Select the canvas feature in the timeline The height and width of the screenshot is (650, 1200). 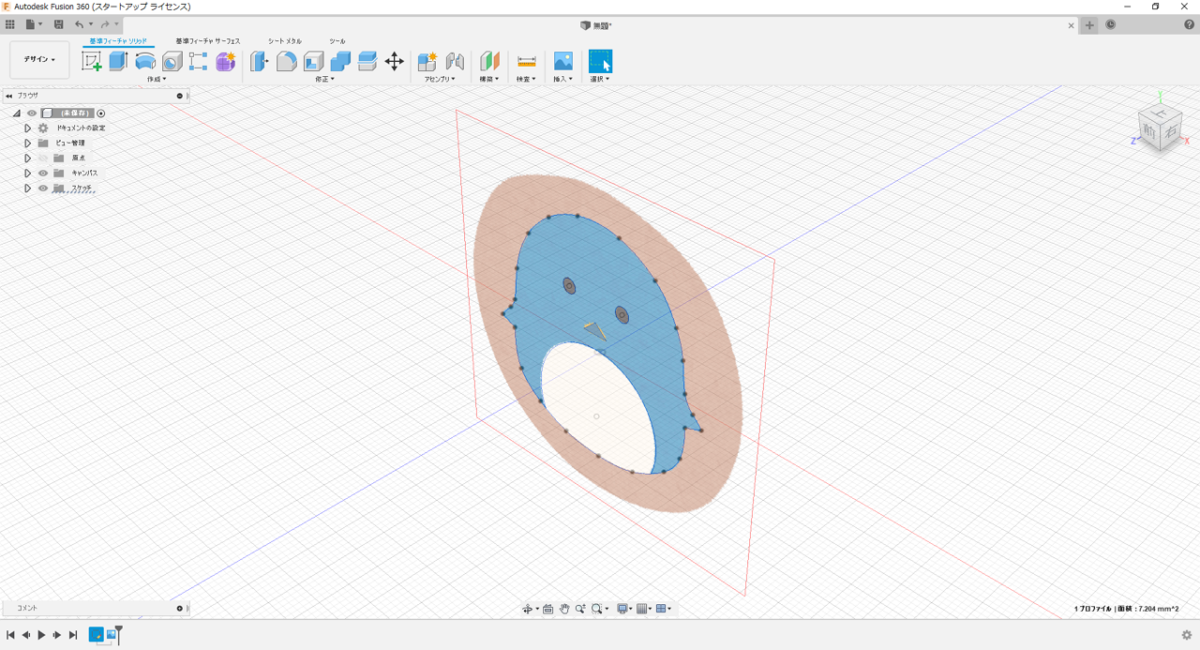pyautogui.click(x=112, y=634)
